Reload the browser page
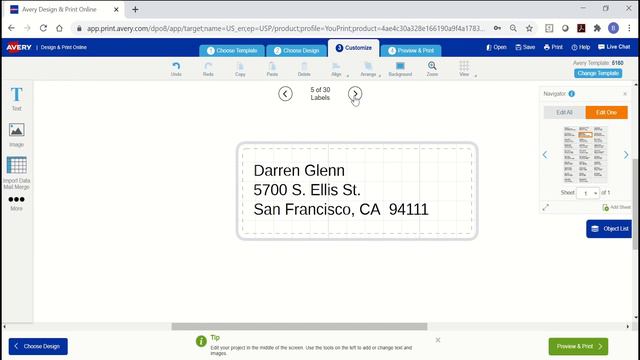 click(43, 28)
